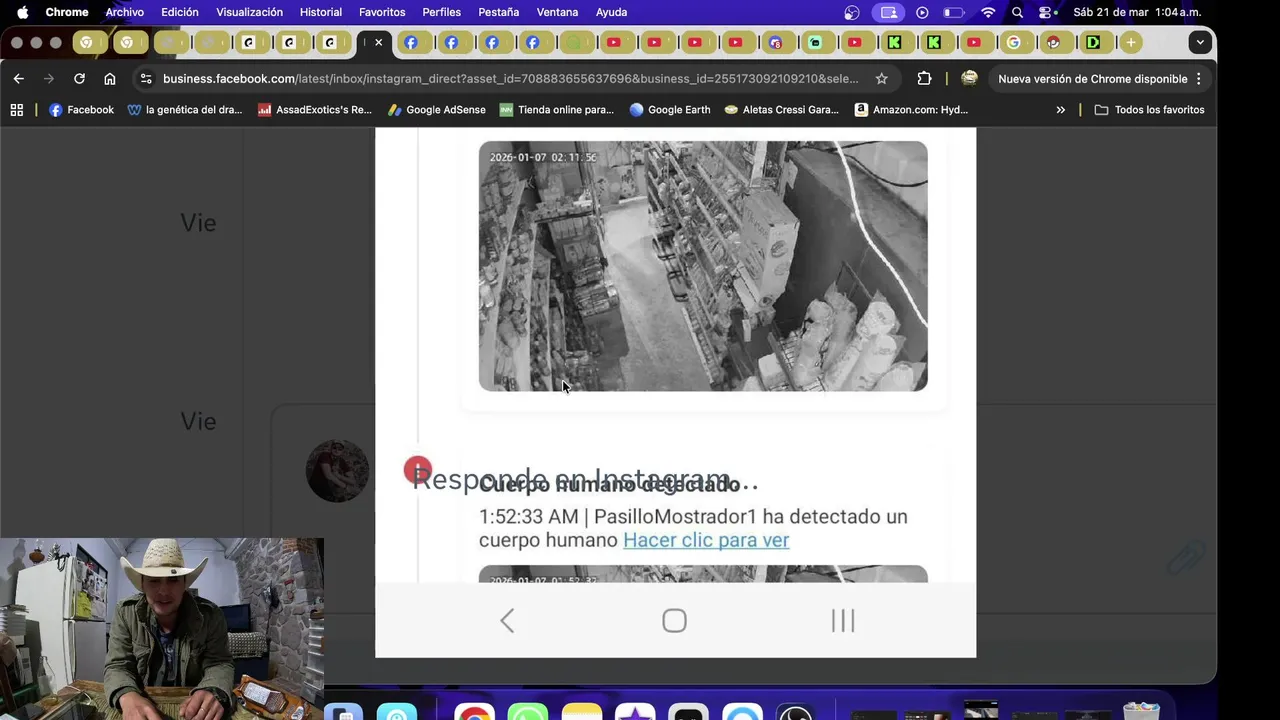Open the Favoritos menu
Viewport: 1280px width, 720px height.
point(382,12)
